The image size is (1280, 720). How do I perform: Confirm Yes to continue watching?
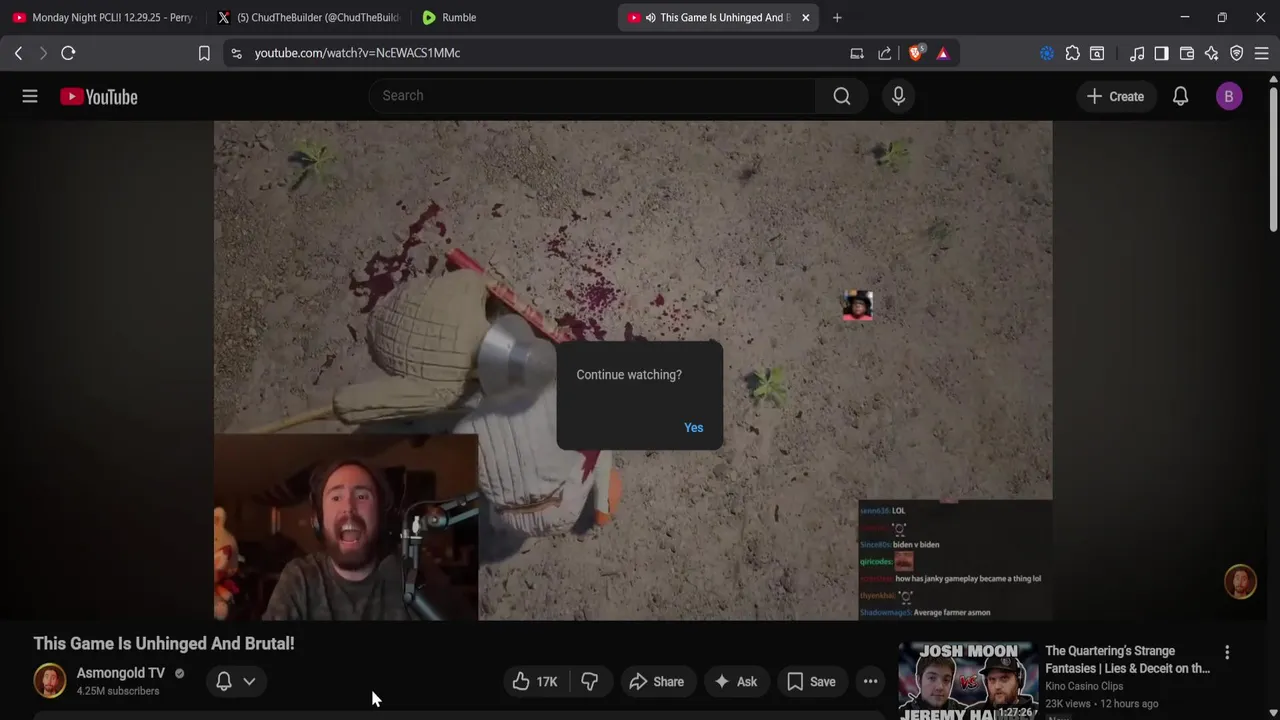click(x=693, y=427)
